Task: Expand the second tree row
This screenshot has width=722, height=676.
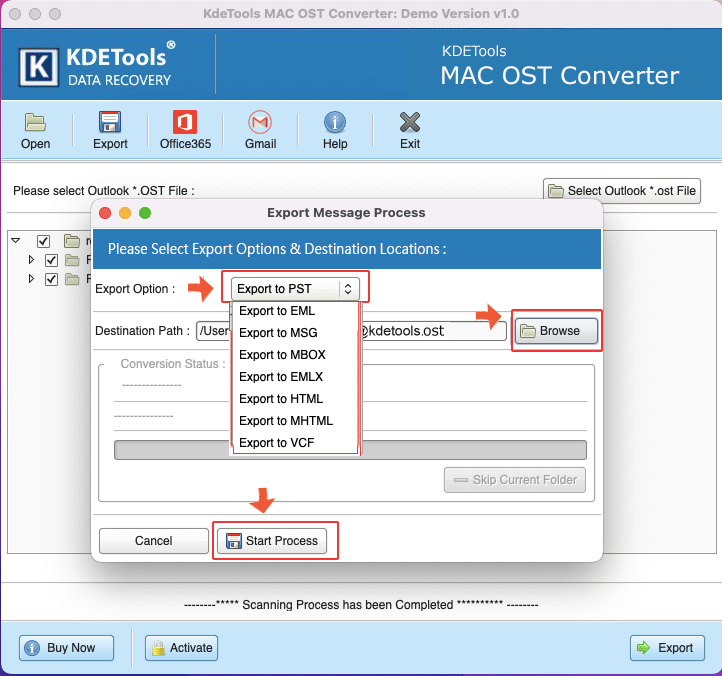Action: pos(31,260)
